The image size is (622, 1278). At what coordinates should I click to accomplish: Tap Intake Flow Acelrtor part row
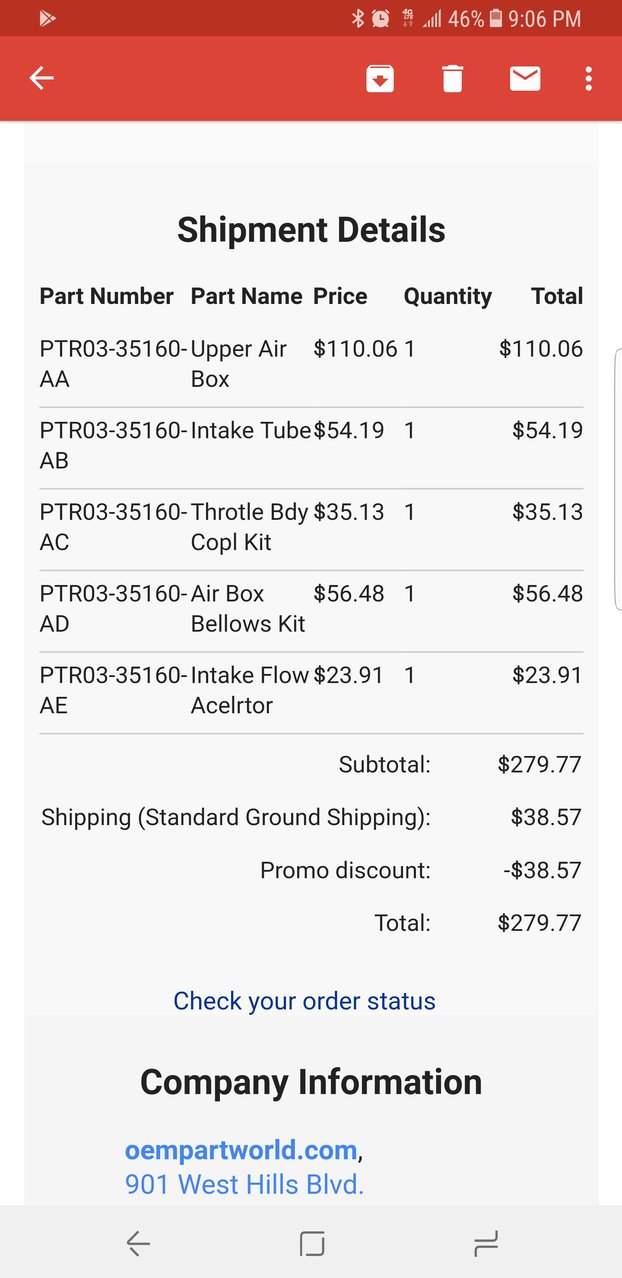coord(311,690)
